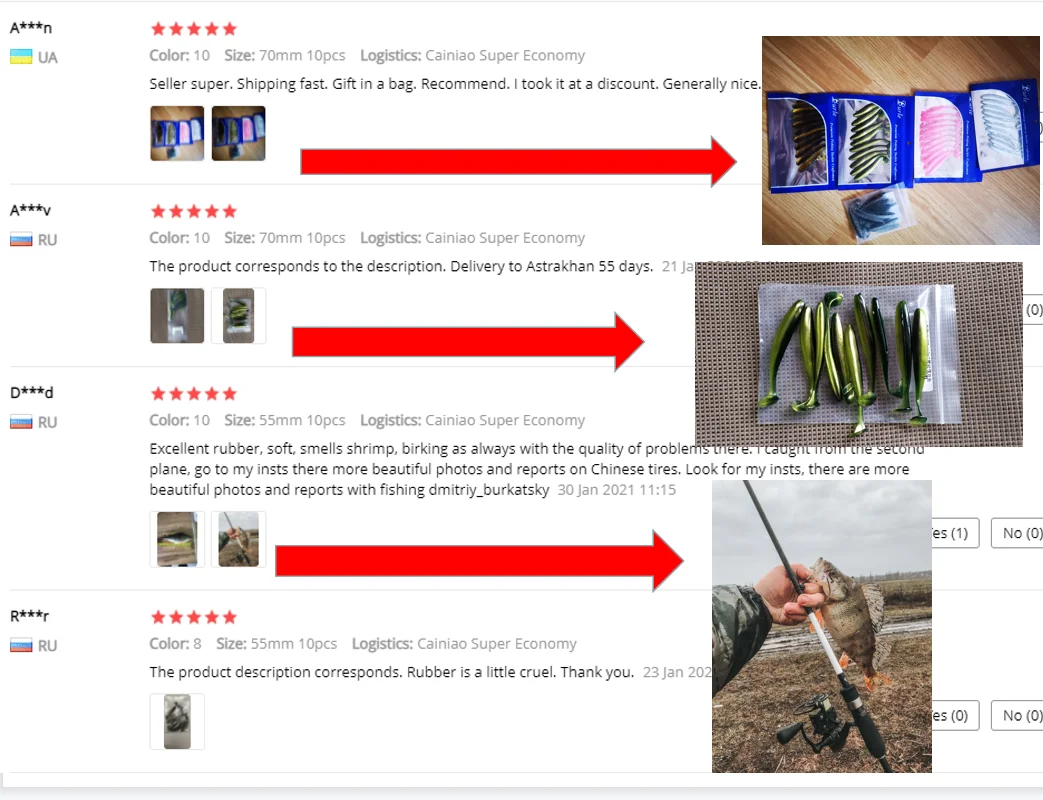Screen dimensions: 1043x800
Task: Click Russian flag icon under D***d
Action: 21,422
